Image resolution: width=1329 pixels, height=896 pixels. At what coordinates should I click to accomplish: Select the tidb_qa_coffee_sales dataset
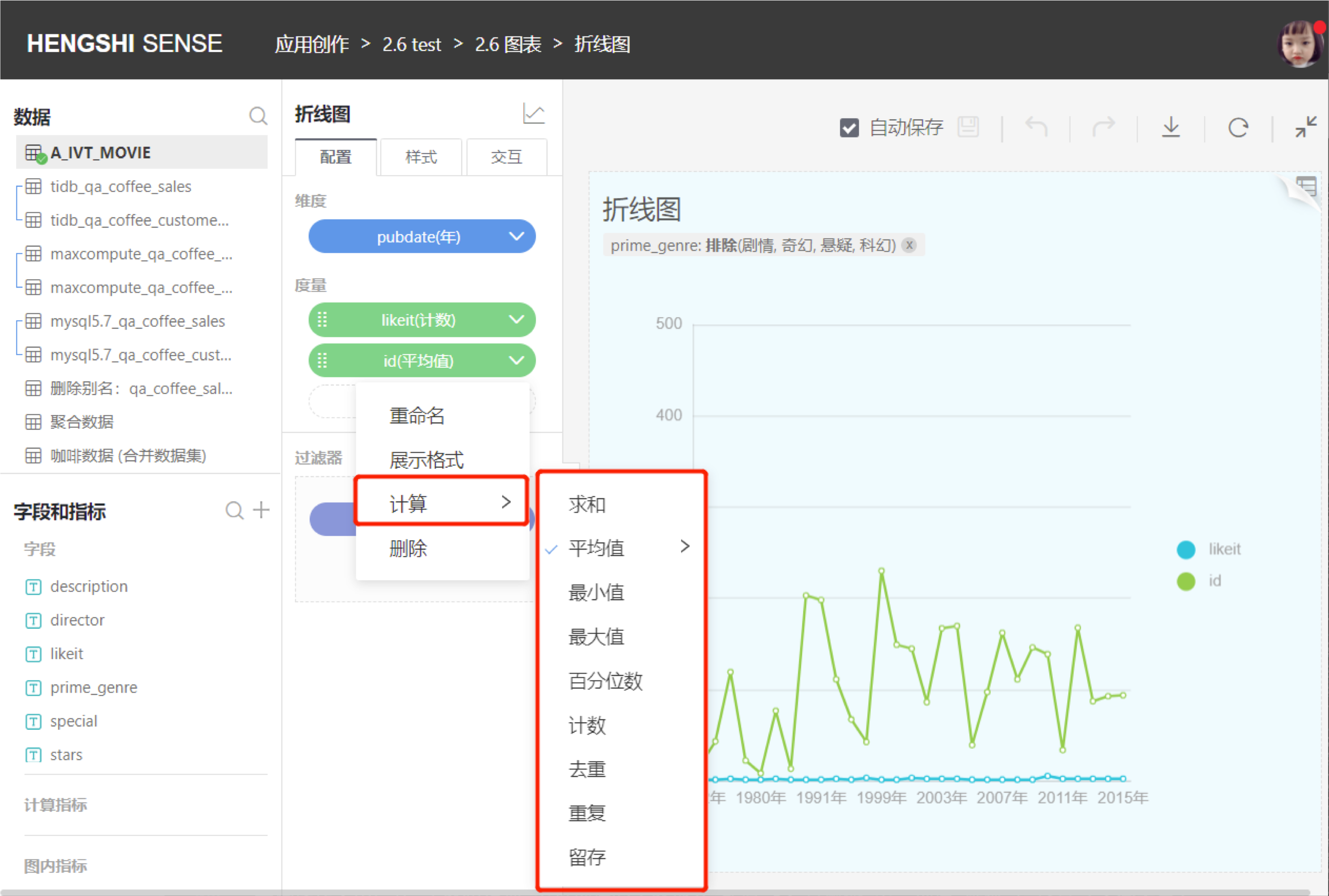click(x=121, y=186)
